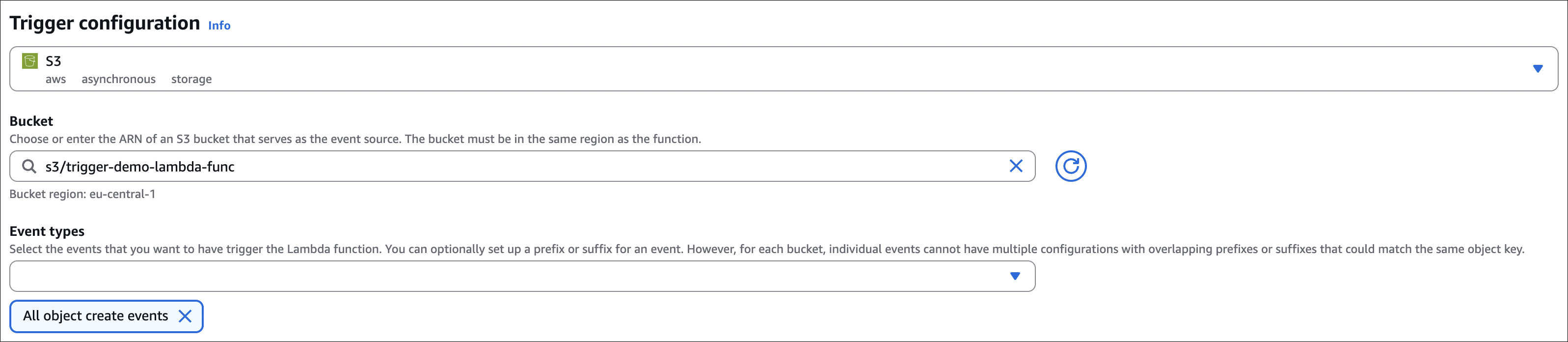Click the Bucket ARN description text
The image size is (1568, 342).
355,139
